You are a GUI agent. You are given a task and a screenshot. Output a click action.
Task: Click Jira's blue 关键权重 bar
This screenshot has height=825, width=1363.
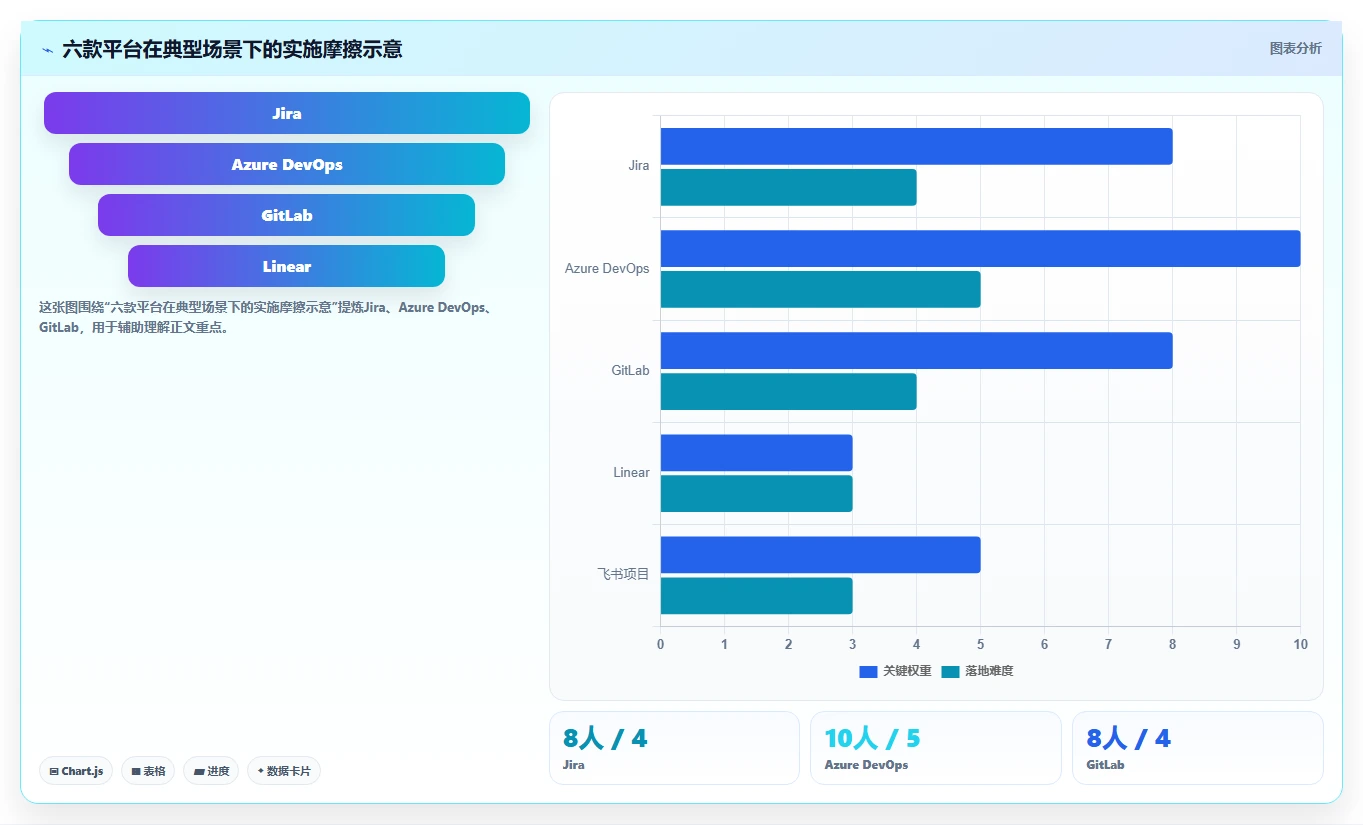[x=916, y=146]
